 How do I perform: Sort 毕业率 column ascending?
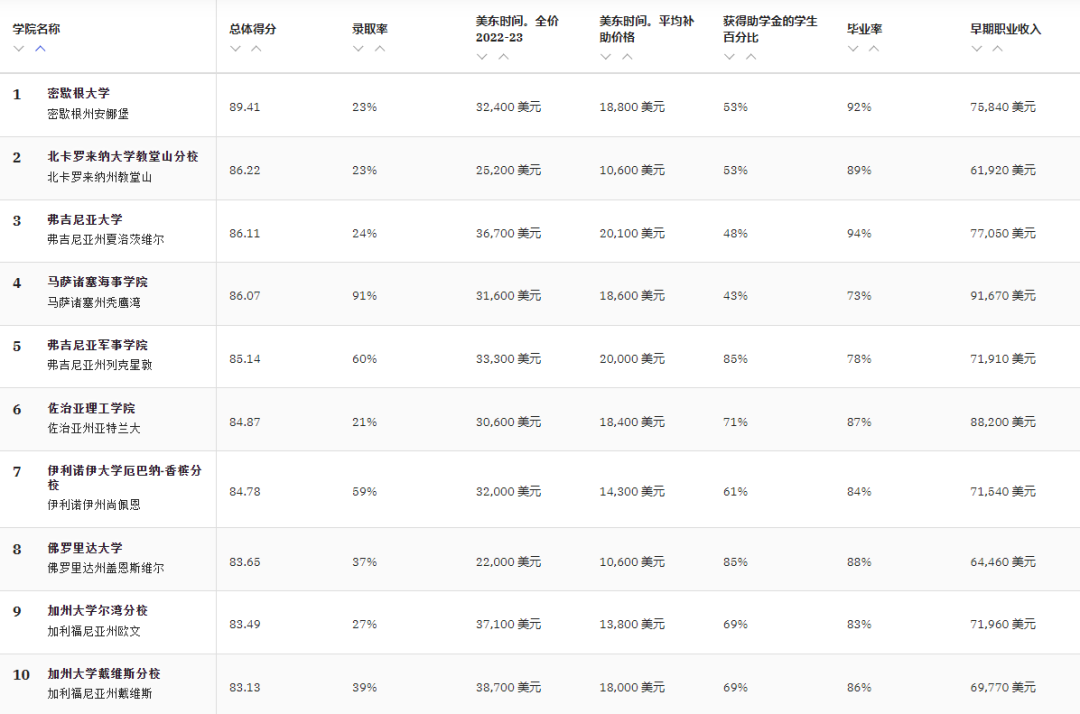click(874, 48)
